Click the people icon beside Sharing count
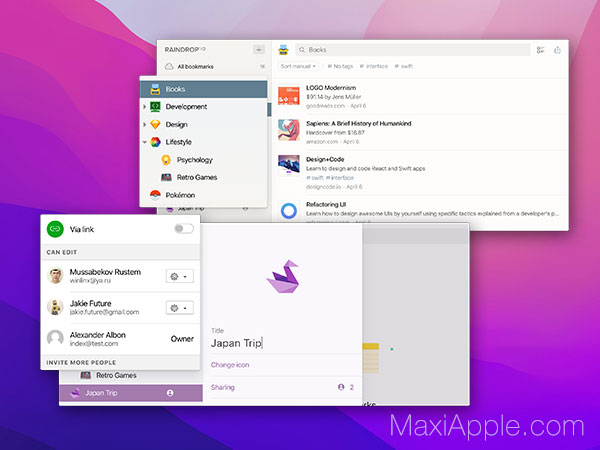This screenshot has width=600, height=450. click(x=341, y=387)
